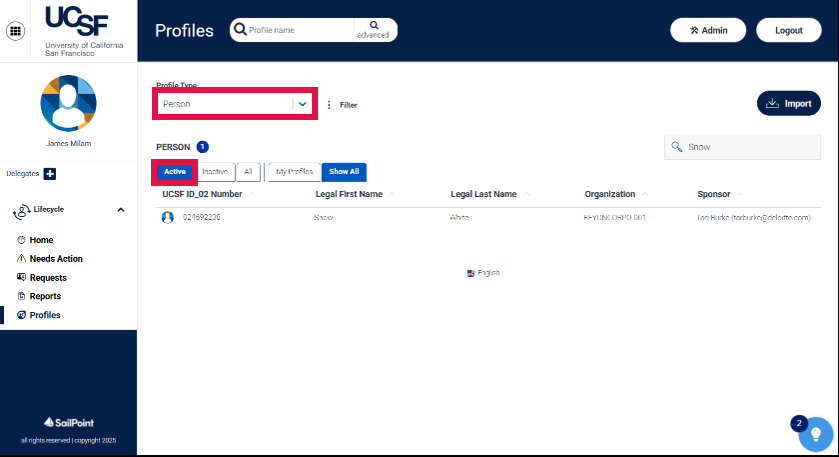Sort by Sponsor column arrow

pos(739,194)
